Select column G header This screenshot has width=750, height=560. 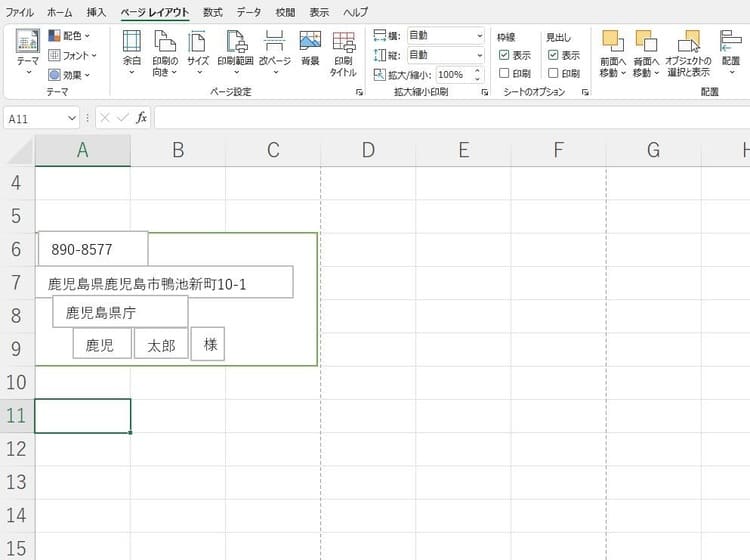pyautogui.click(x=653, y=150)
